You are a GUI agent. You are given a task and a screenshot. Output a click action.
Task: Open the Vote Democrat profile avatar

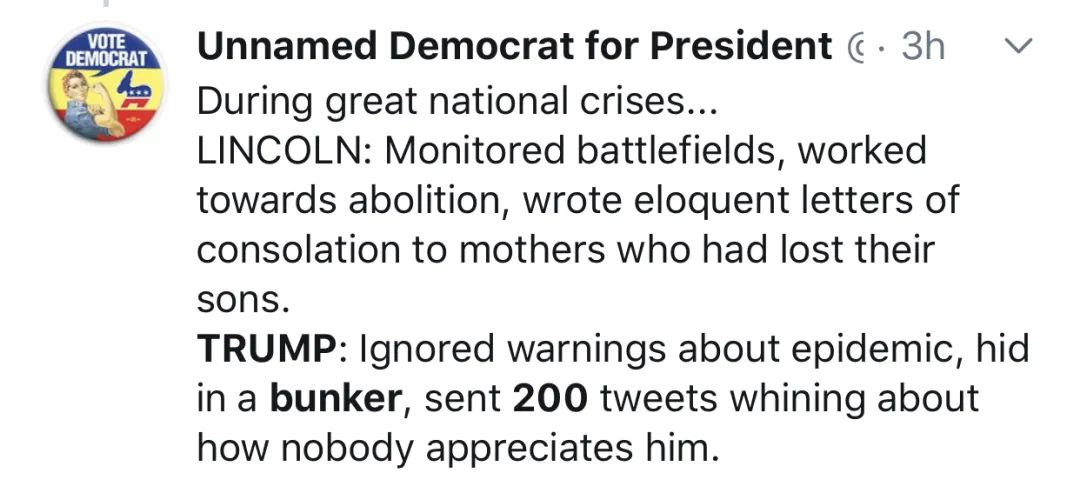point(105,84)
